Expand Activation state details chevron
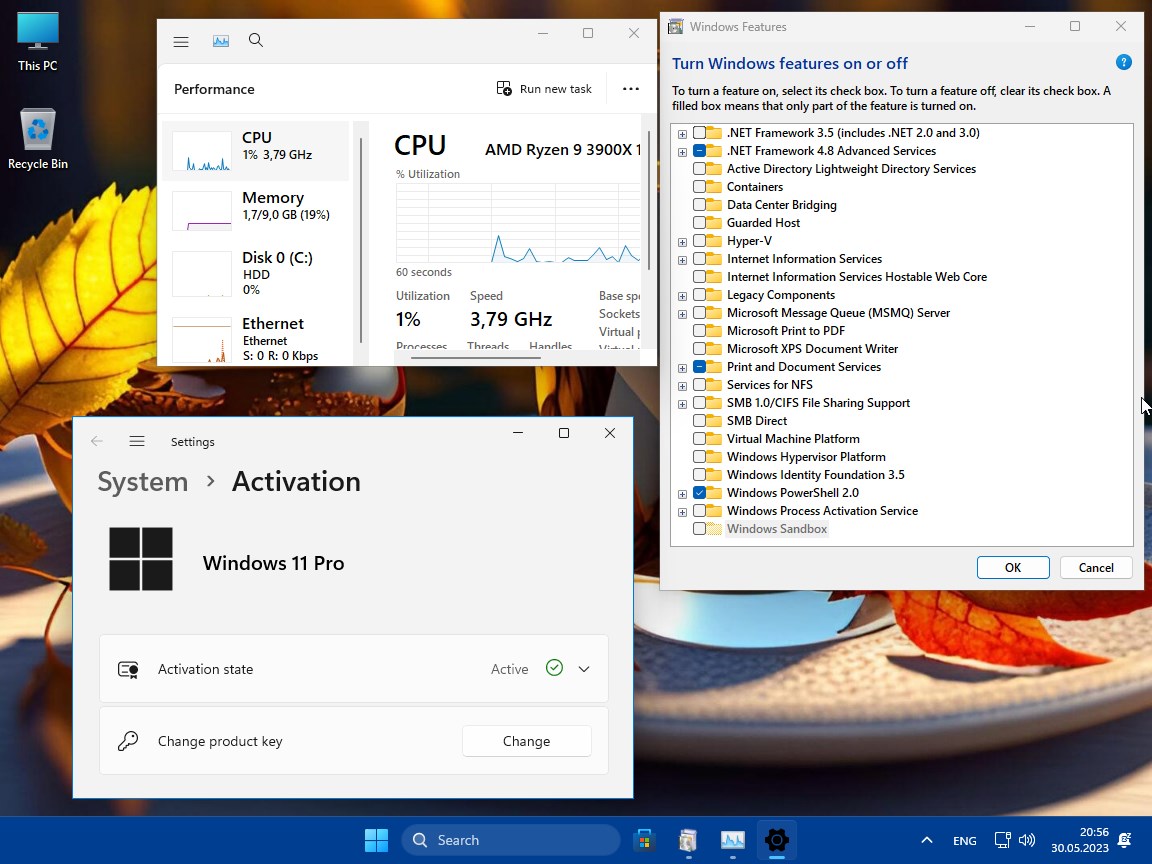 coord(584,669)
